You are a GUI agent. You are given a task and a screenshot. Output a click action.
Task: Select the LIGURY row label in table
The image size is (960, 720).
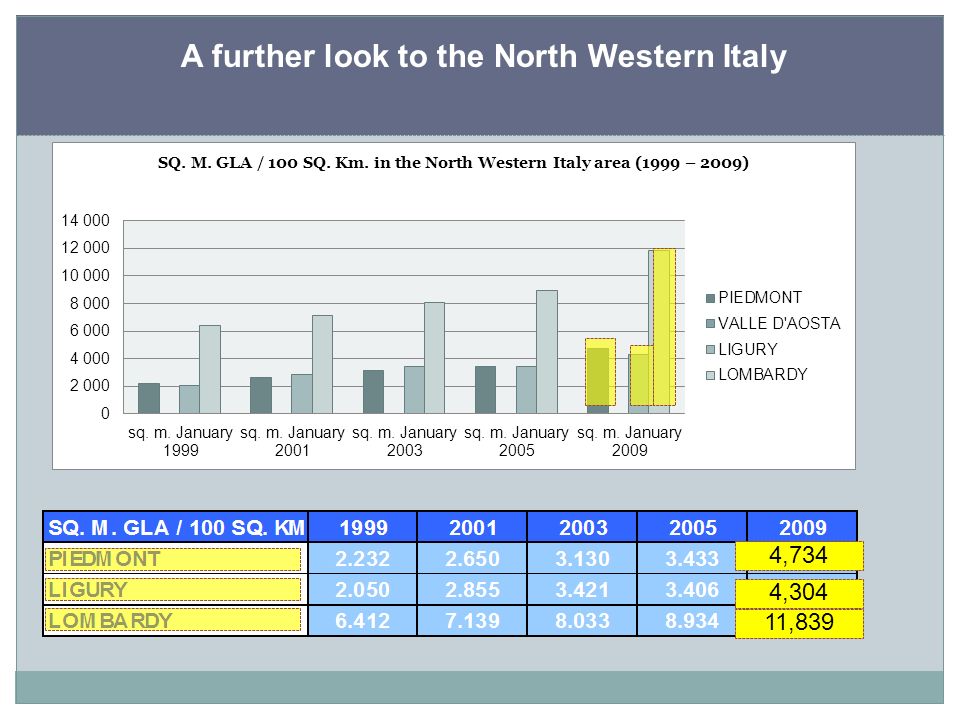173,590
